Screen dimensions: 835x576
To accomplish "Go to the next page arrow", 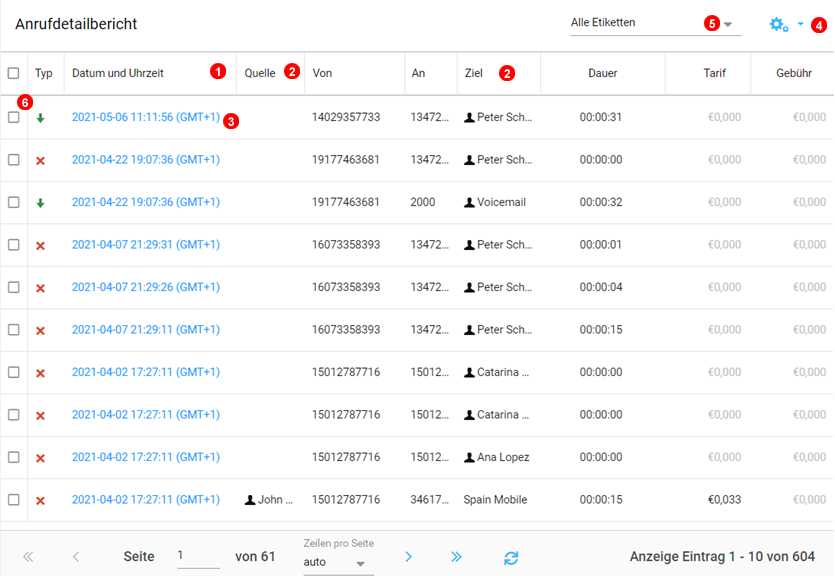I will [x=408, y=557].
